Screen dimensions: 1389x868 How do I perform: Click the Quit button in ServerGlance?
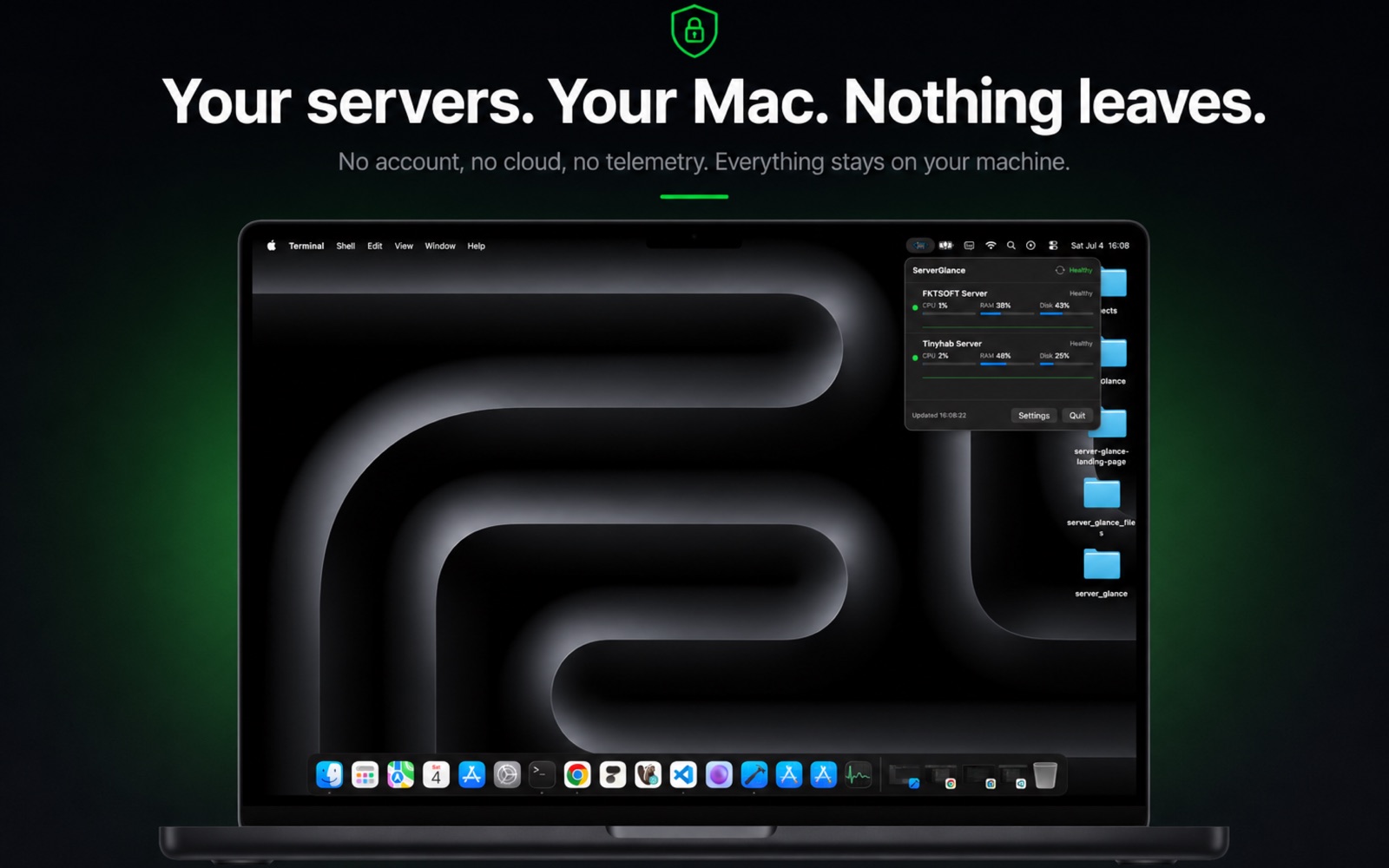(x=1077, y=416)
